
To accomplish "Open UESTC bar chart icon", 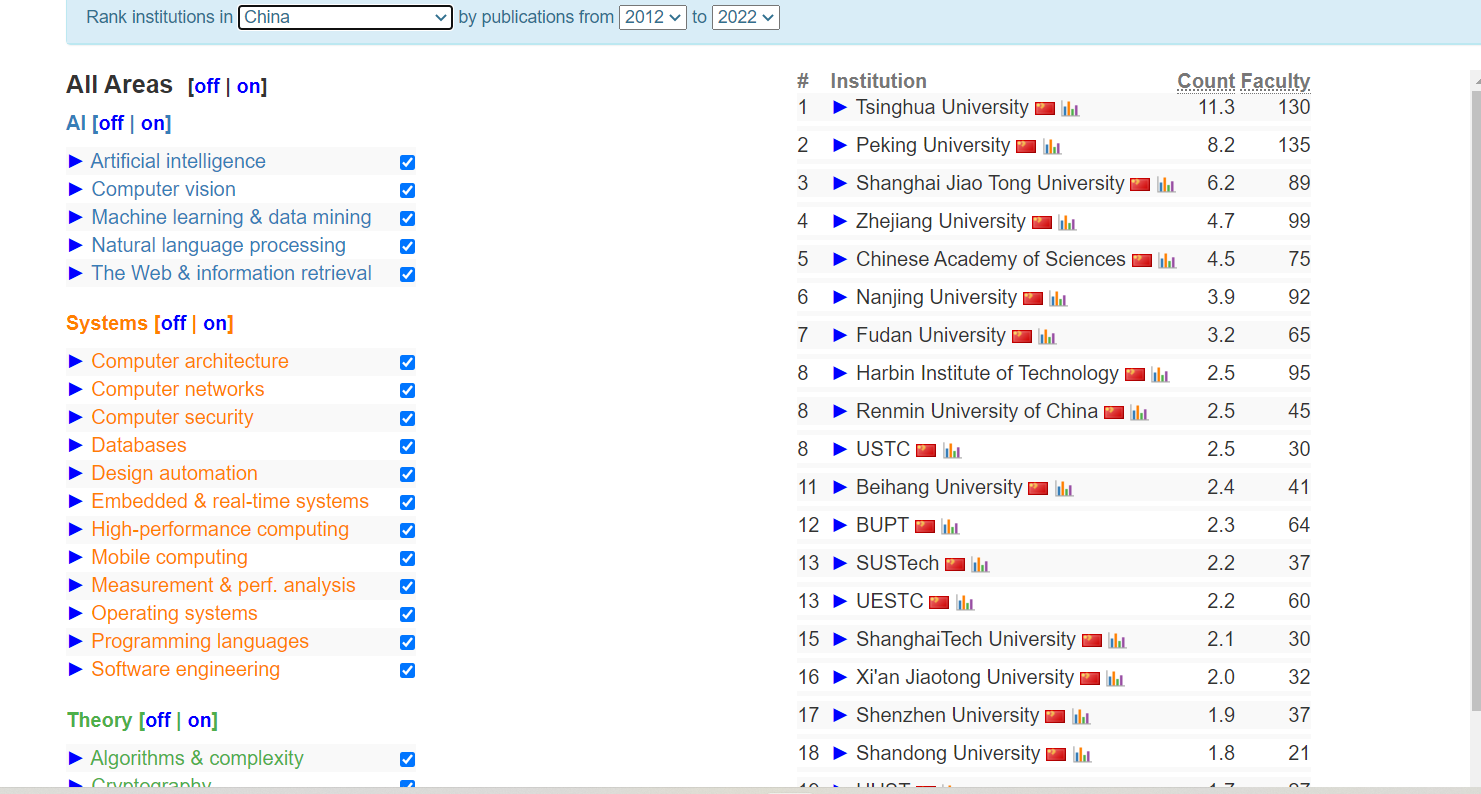I will pos(965,603).
